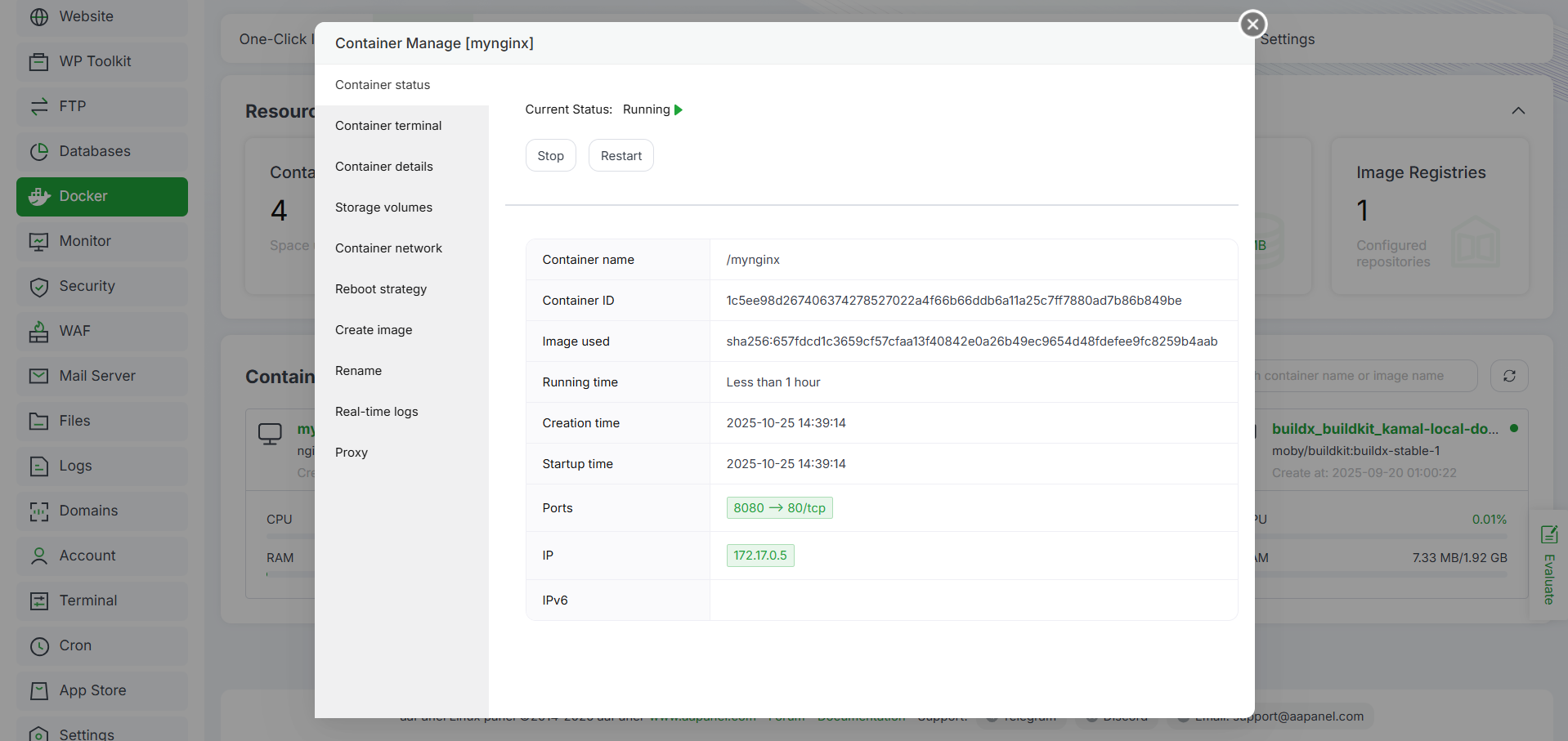Click the container name search field

point(1366,376)
